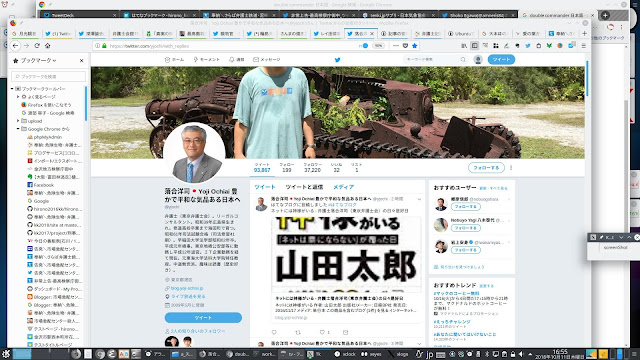Image resolution: width=640 pixels, height=360 pixels.
Task: Collapse the 'Google Chrome' bookmark folder
Action: click(18, 129)
